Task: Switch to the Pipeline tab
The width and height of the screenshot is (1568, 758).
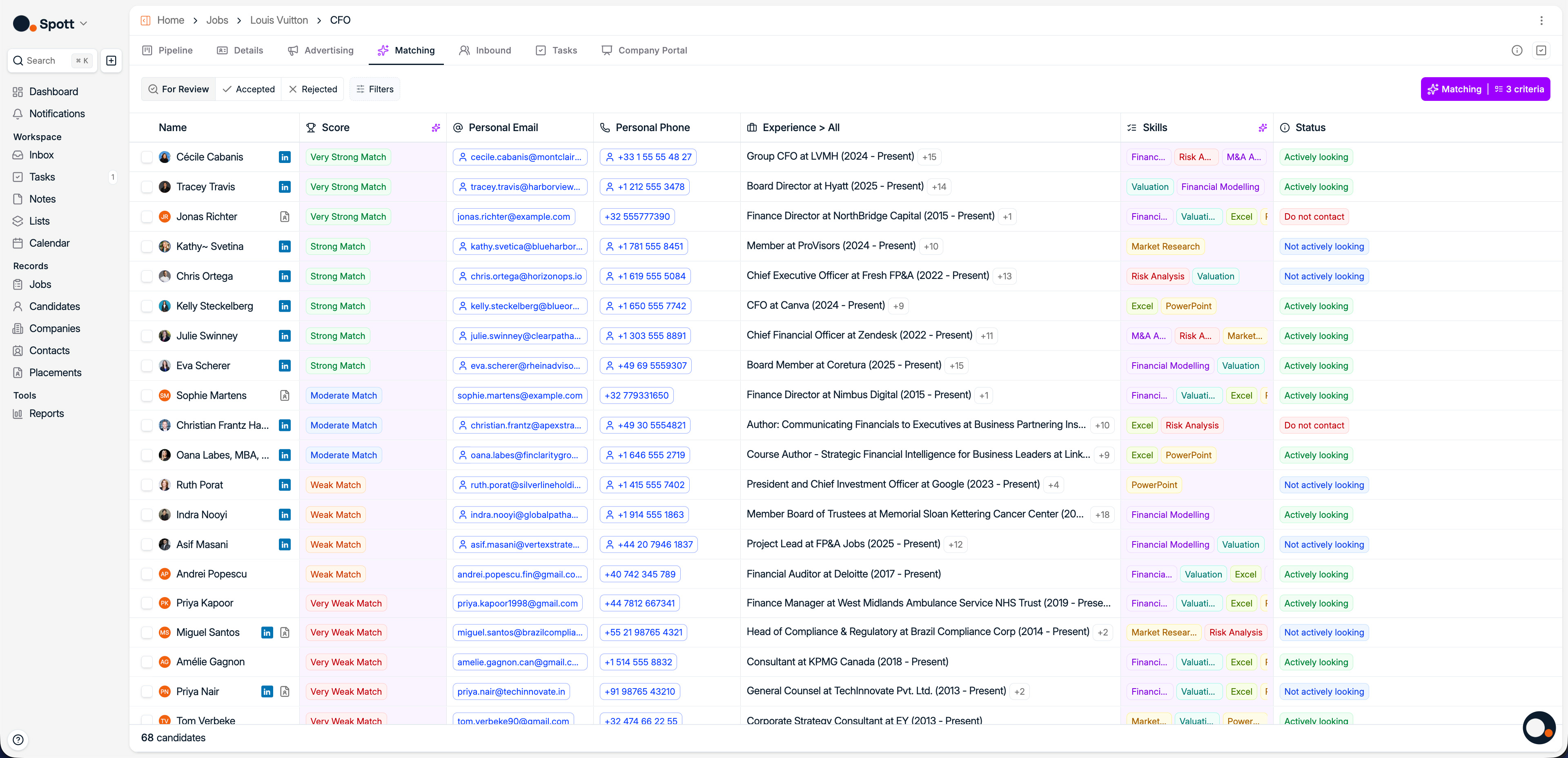Action: tap(167, 50)
